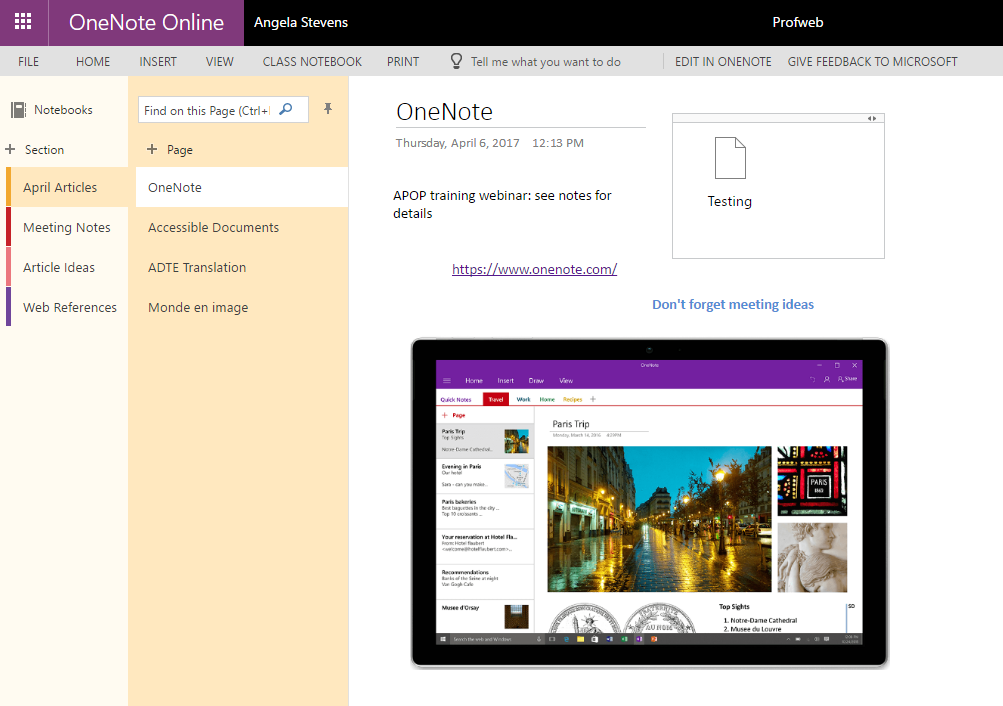The height and width of the screenshot is (706, 1003).
Task: Switch to the HOME tab
Action: point(93,61)
